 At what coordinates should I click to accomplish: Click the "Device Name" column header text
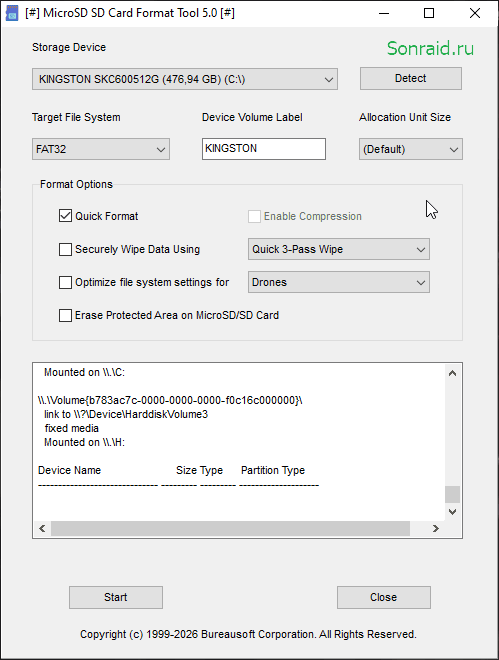(69, 470)
